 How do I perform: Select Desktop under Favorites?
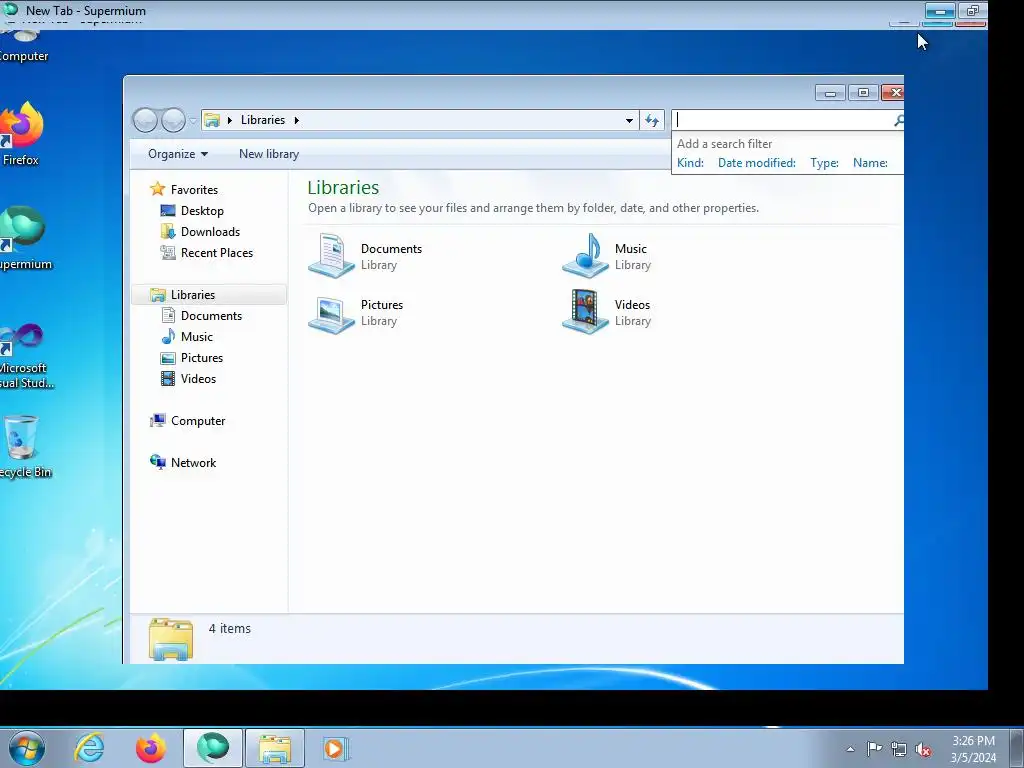coord(202,211)
